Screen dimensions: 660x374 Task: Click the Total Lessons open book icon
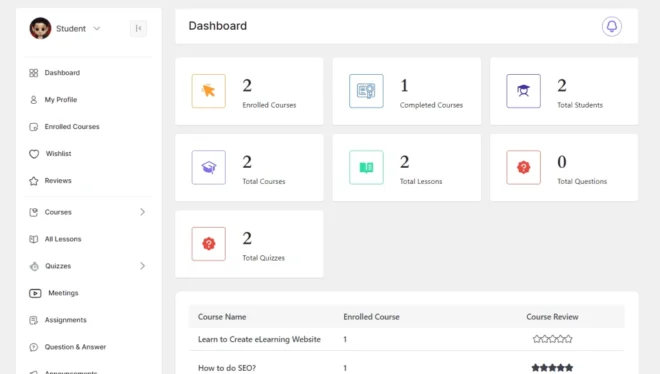pos(366,167)
